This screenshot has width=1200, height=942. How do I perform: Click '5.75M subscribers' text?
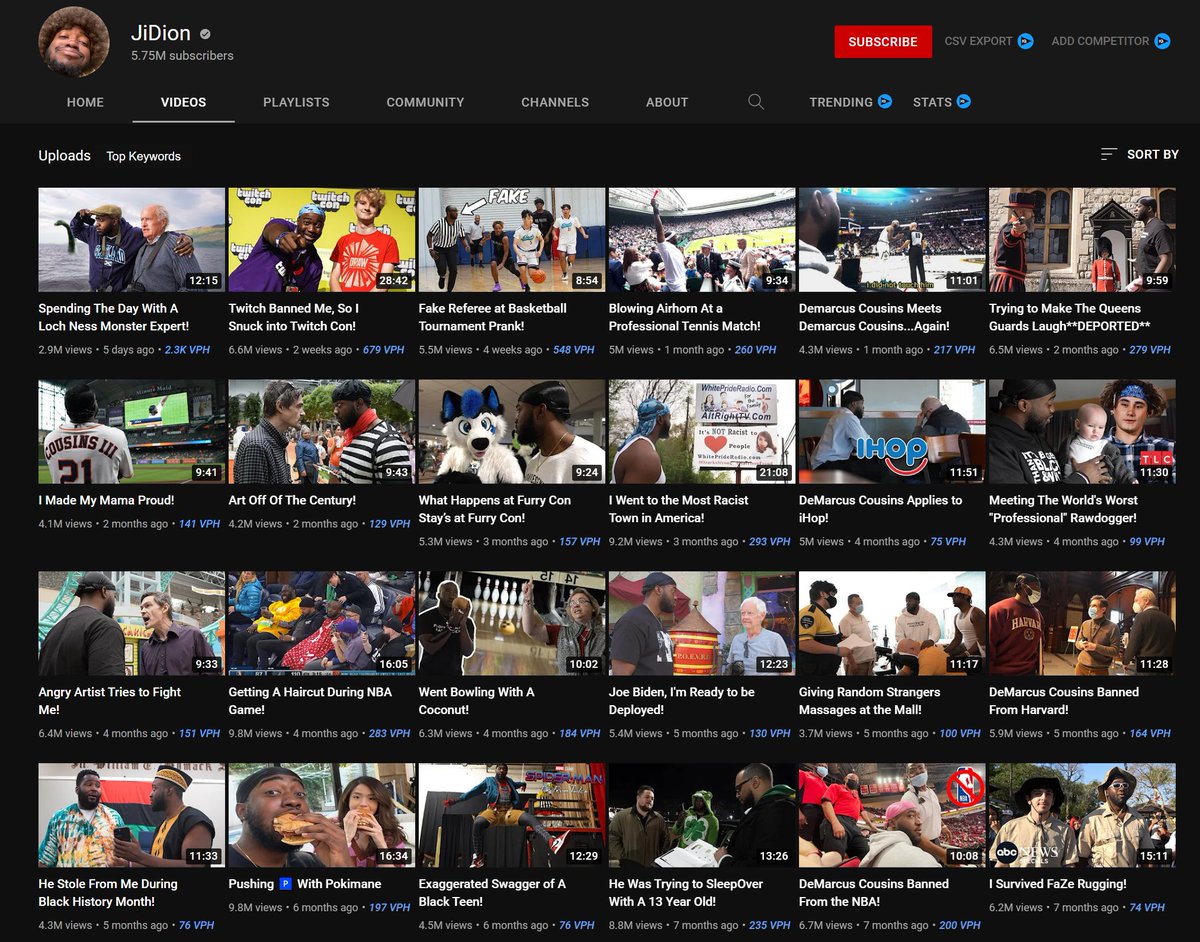[x=182, y=56]
